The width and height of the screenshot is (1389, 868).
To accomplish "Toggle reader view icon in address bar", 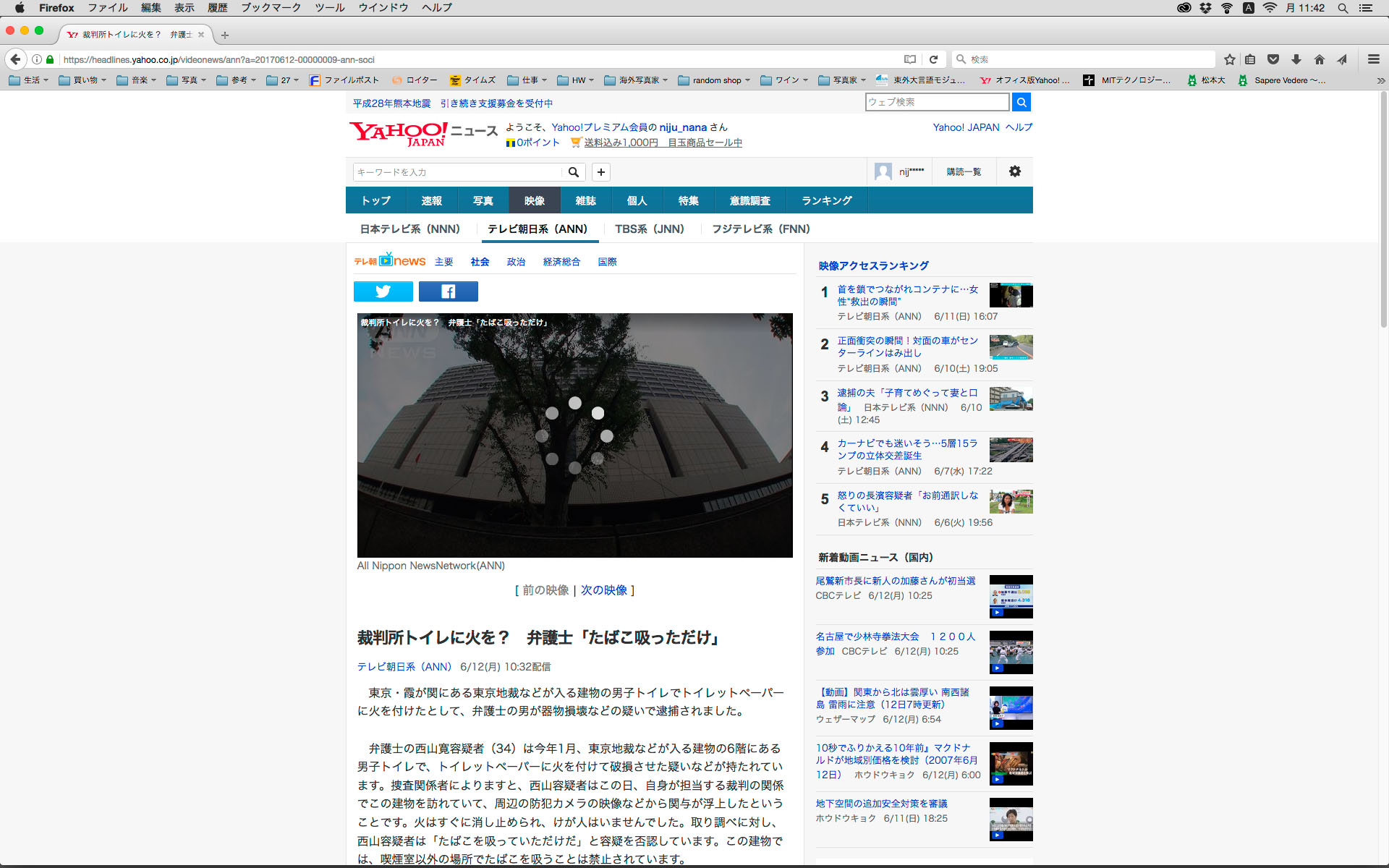I will tap(910, 59).
